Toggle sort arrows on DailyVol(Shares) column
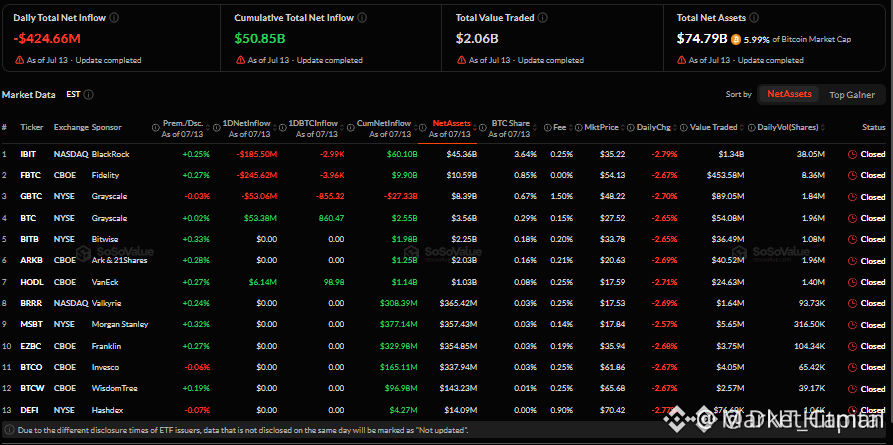893x445 pixels. point(823,128)
